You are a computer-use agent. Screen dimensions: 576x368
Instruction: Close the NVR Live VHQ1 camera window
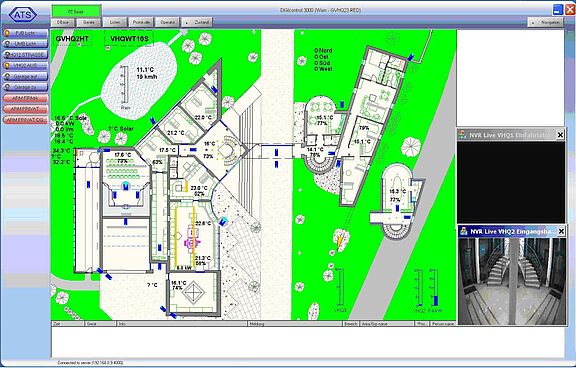[560, 135]
